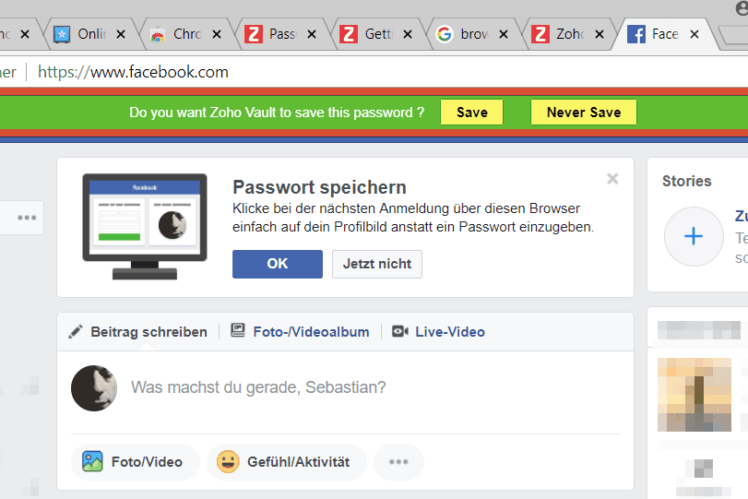Save the password in Zoho Vault
748x499 pixels.
click(x=471, y=113)
